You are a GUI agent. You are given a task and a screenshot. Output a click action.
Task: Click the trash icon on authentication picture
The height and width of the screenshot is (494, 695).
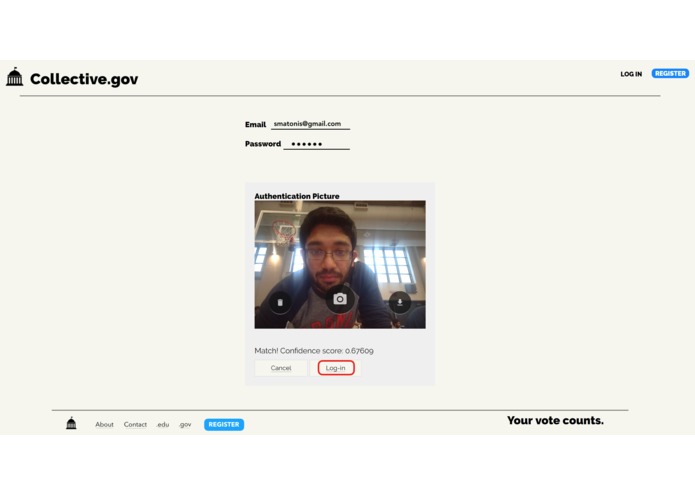click(280, 303)
